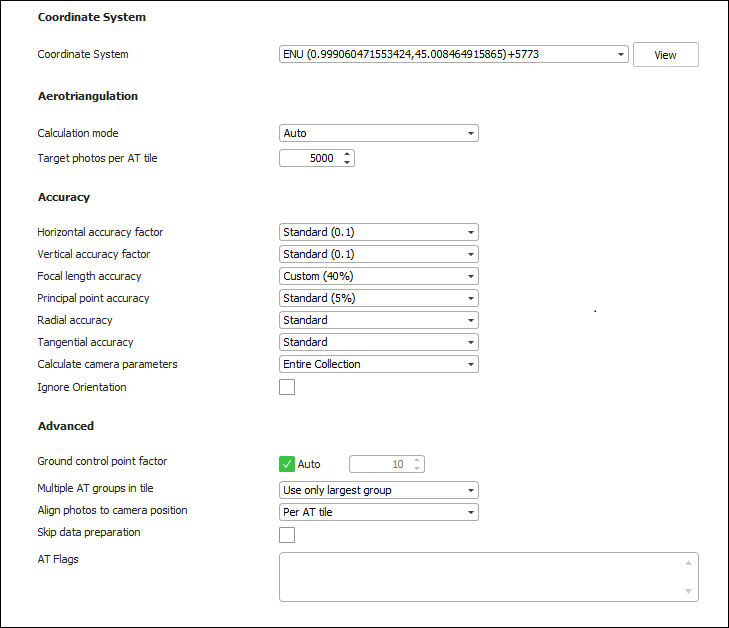
Task: Expand the Radial accuracy dropdown
Action: pyautogui.click(x=378, y=320)
